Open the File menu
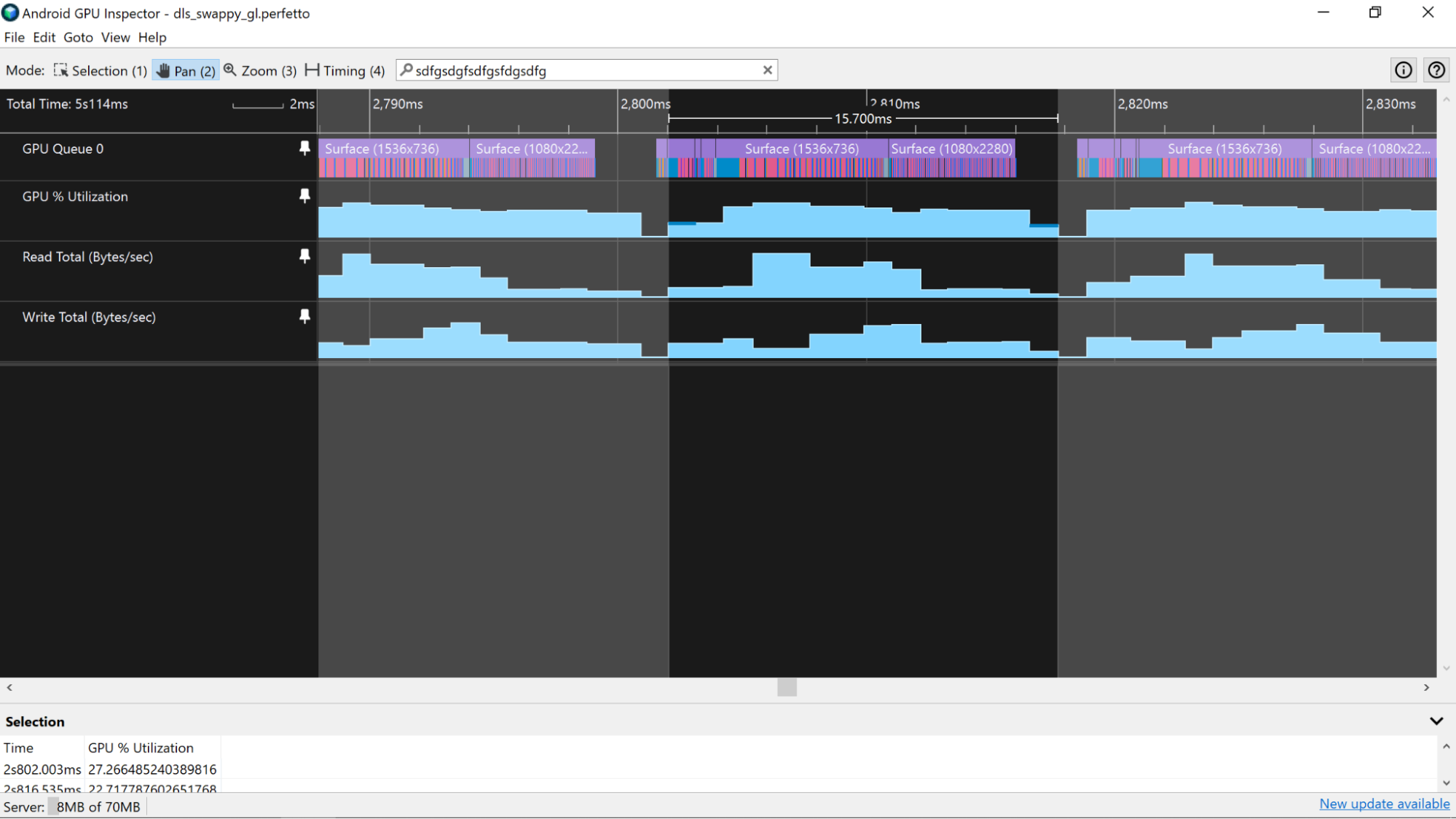The width and height of the screenshot is (1456, 819). coord(14,37)
